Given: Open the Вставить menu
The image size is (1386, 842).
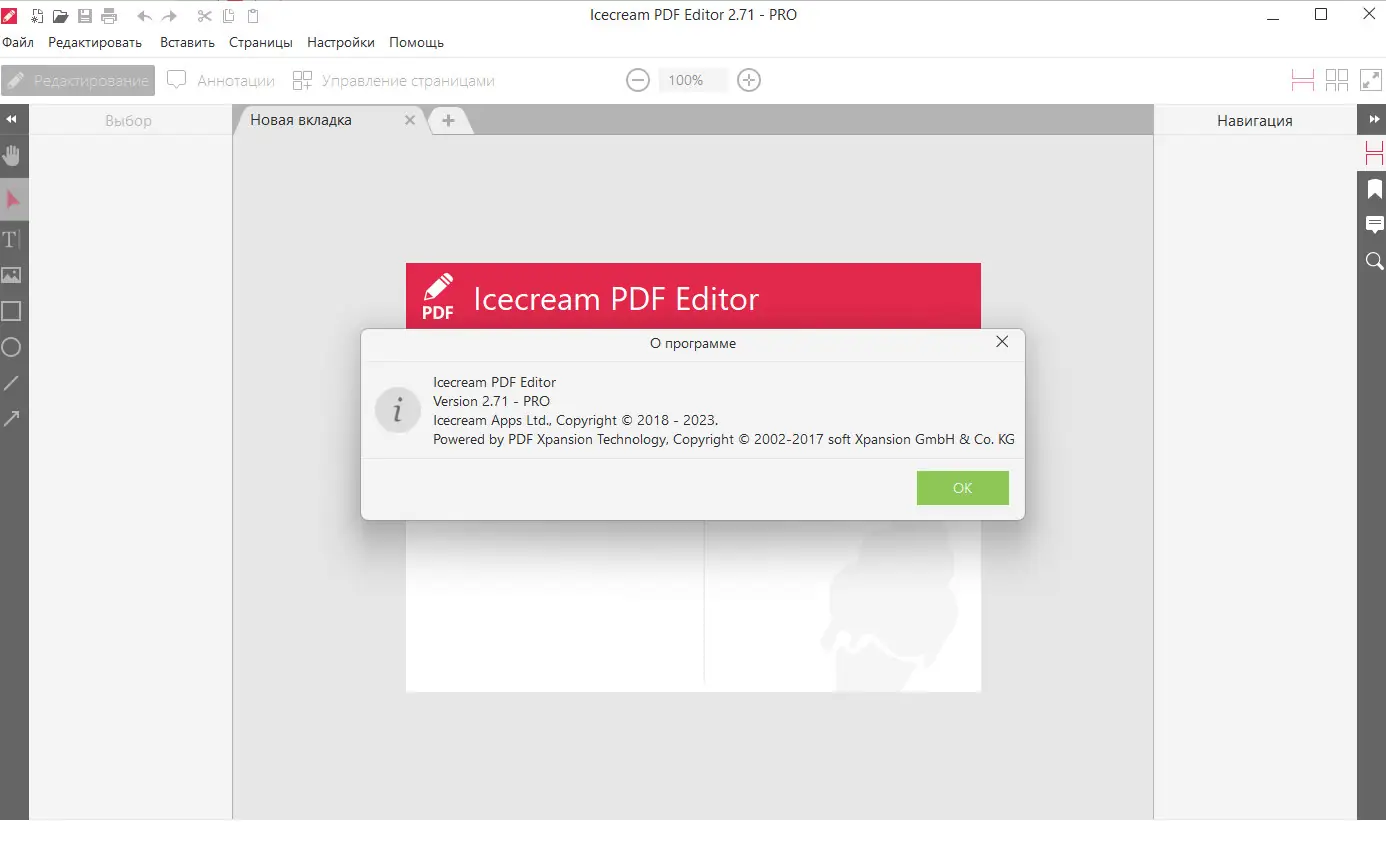Looking at the screenshot, I should pyautogui.click(x=187, y=43).
